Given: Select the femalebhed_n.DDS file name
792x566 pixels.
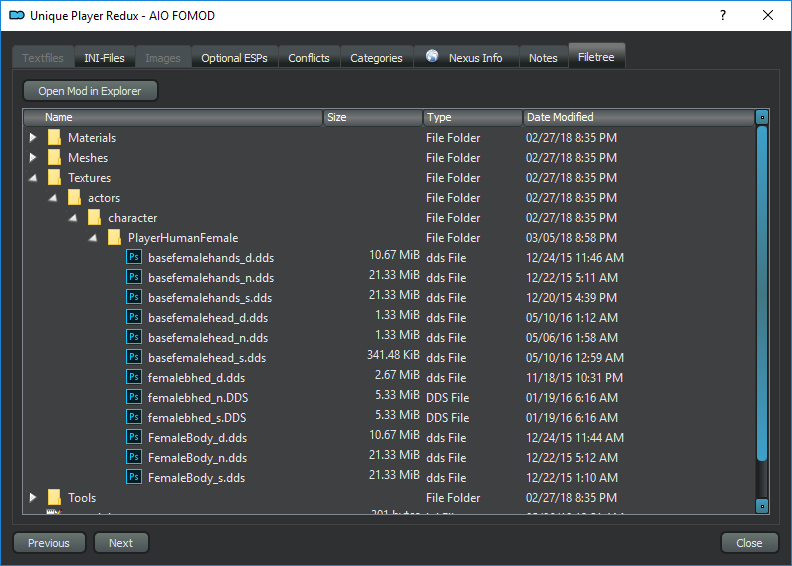Looking at the screenshot, I should tap(198, 398).
